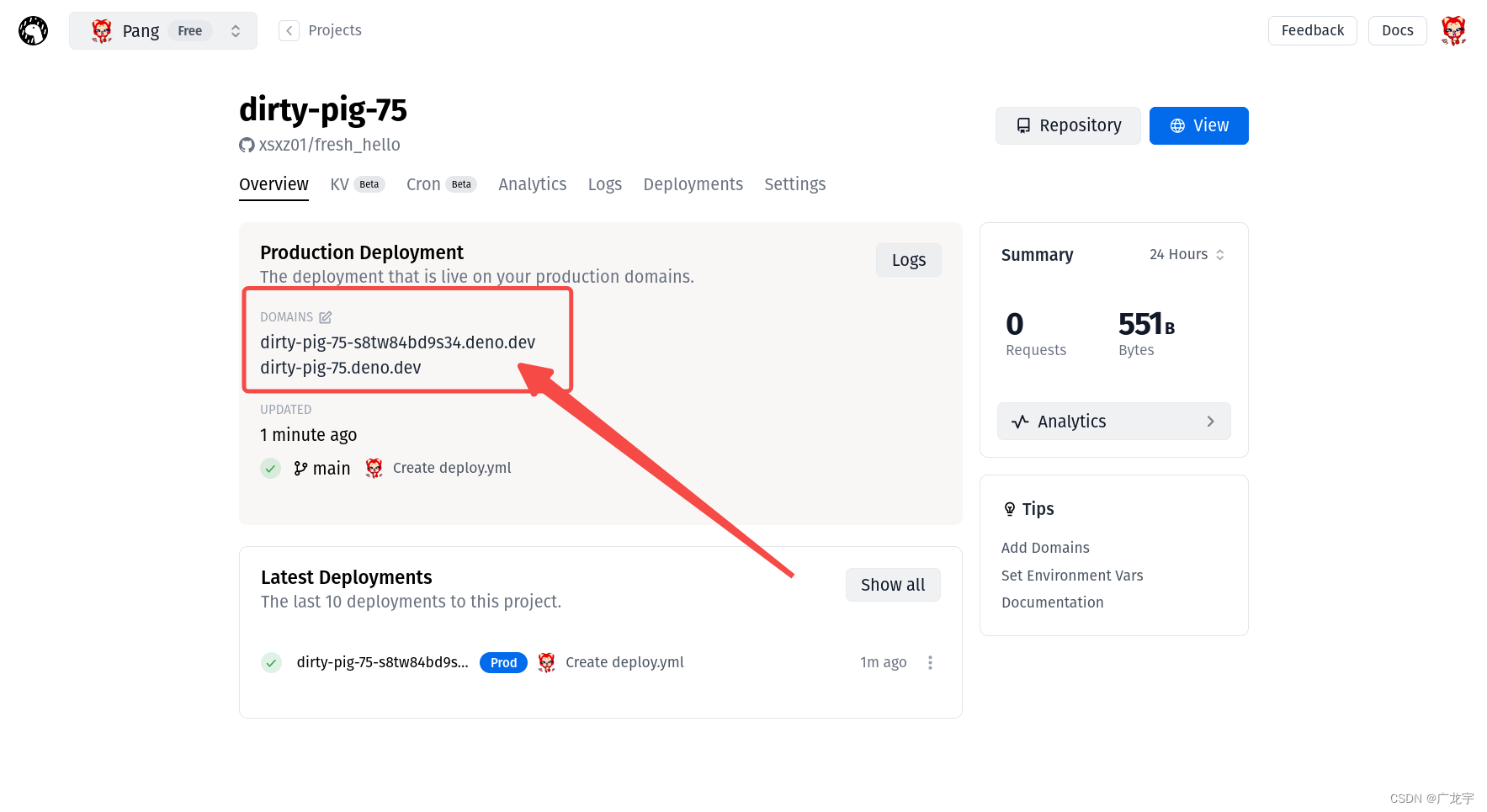The width and height of the screenshot is (1487, 812).
Task: Click the Tips lightbulb icon
Action: click(x=1010, y=509)
